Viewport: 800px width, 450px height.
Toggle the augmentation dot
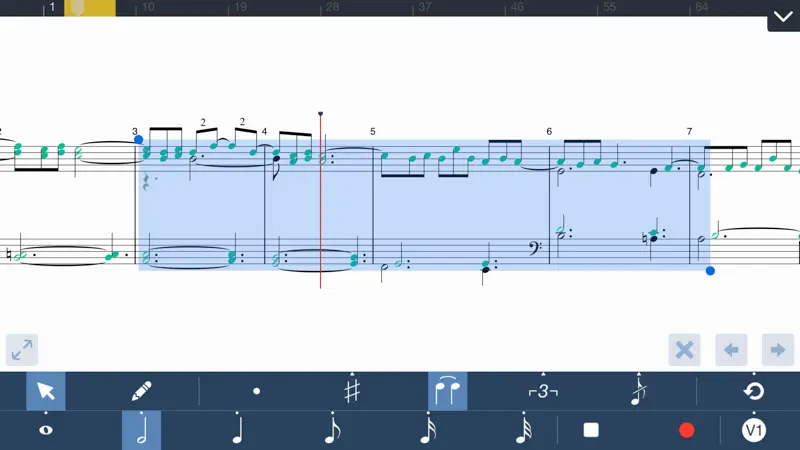(x=257, y=391)
